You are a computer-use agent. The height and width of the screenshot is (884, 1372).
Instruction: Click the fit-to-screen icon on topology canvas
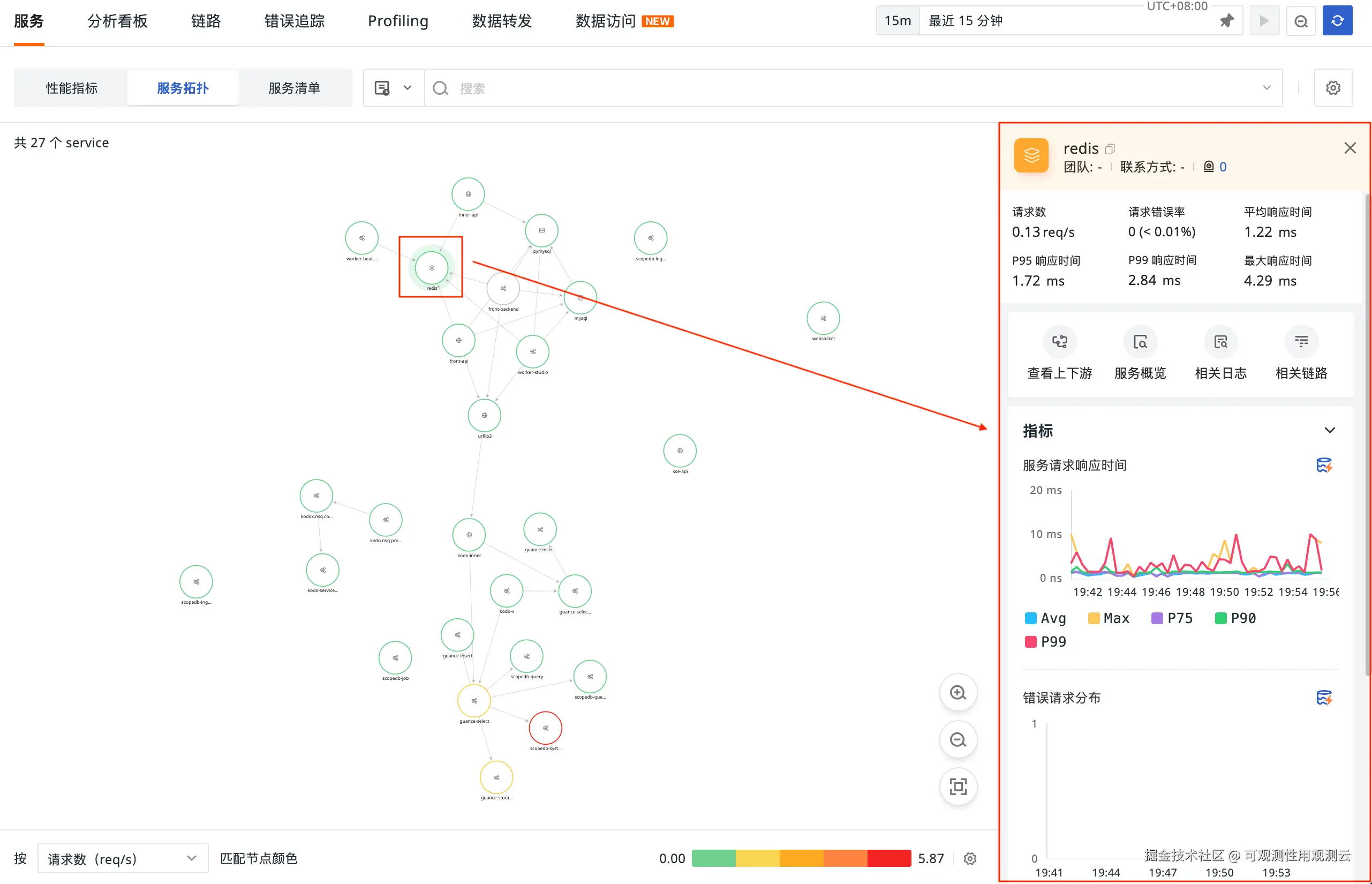957,786
